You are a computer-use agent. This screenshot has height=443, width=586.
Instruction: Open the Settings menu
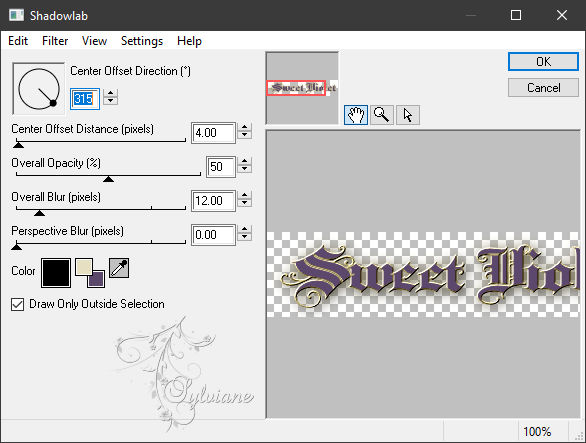(142, 41)
